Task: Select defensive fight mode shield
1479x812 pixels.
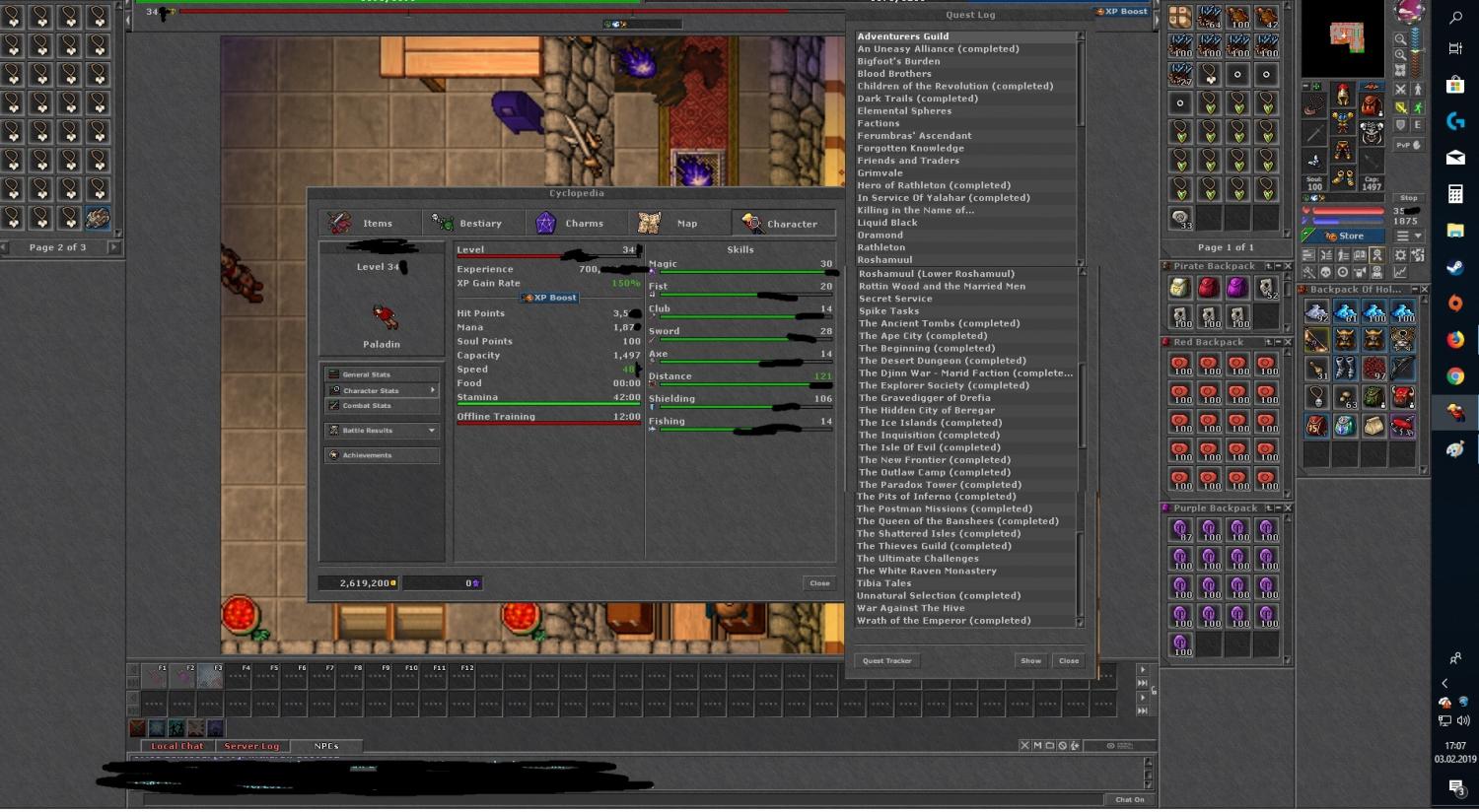Action: point(1400,125)
